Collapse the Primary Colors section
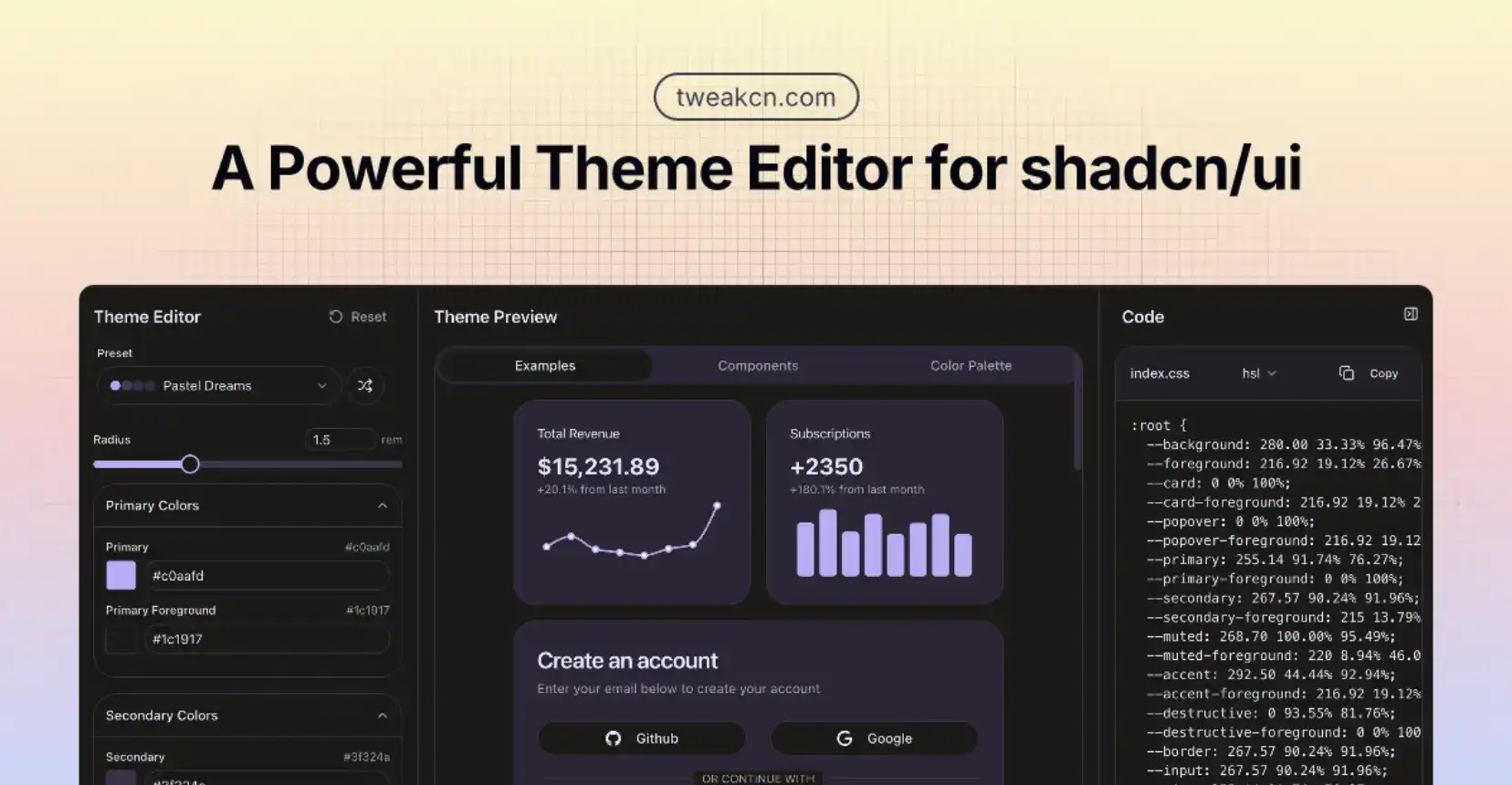Image resolution: width=1512 pixels, height=785 pixels. point(383,506)
